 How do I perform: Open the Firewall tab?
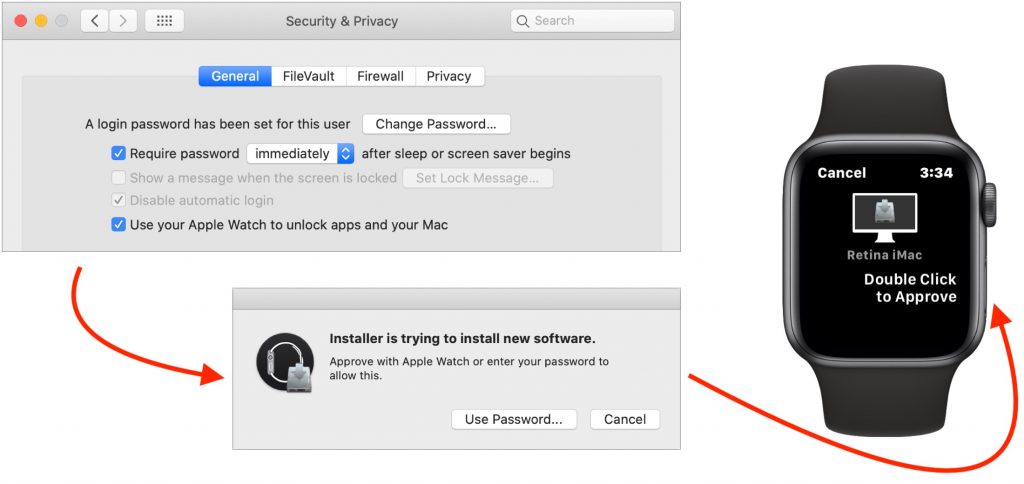click(x=380, y=76)
